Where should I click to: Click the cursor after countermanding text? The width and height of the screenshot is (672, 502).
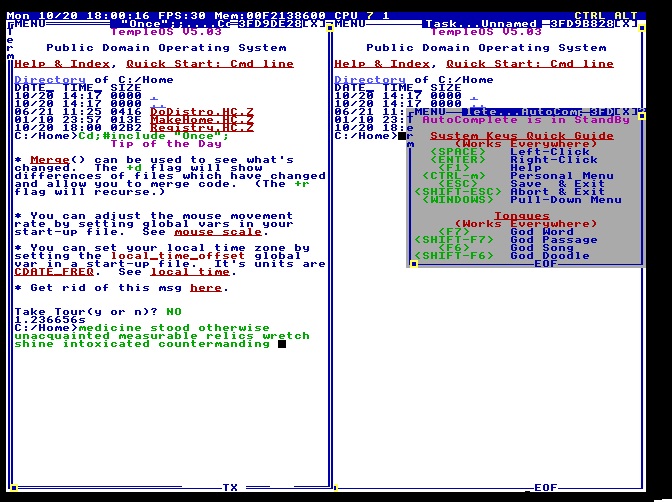click(282, 344)
